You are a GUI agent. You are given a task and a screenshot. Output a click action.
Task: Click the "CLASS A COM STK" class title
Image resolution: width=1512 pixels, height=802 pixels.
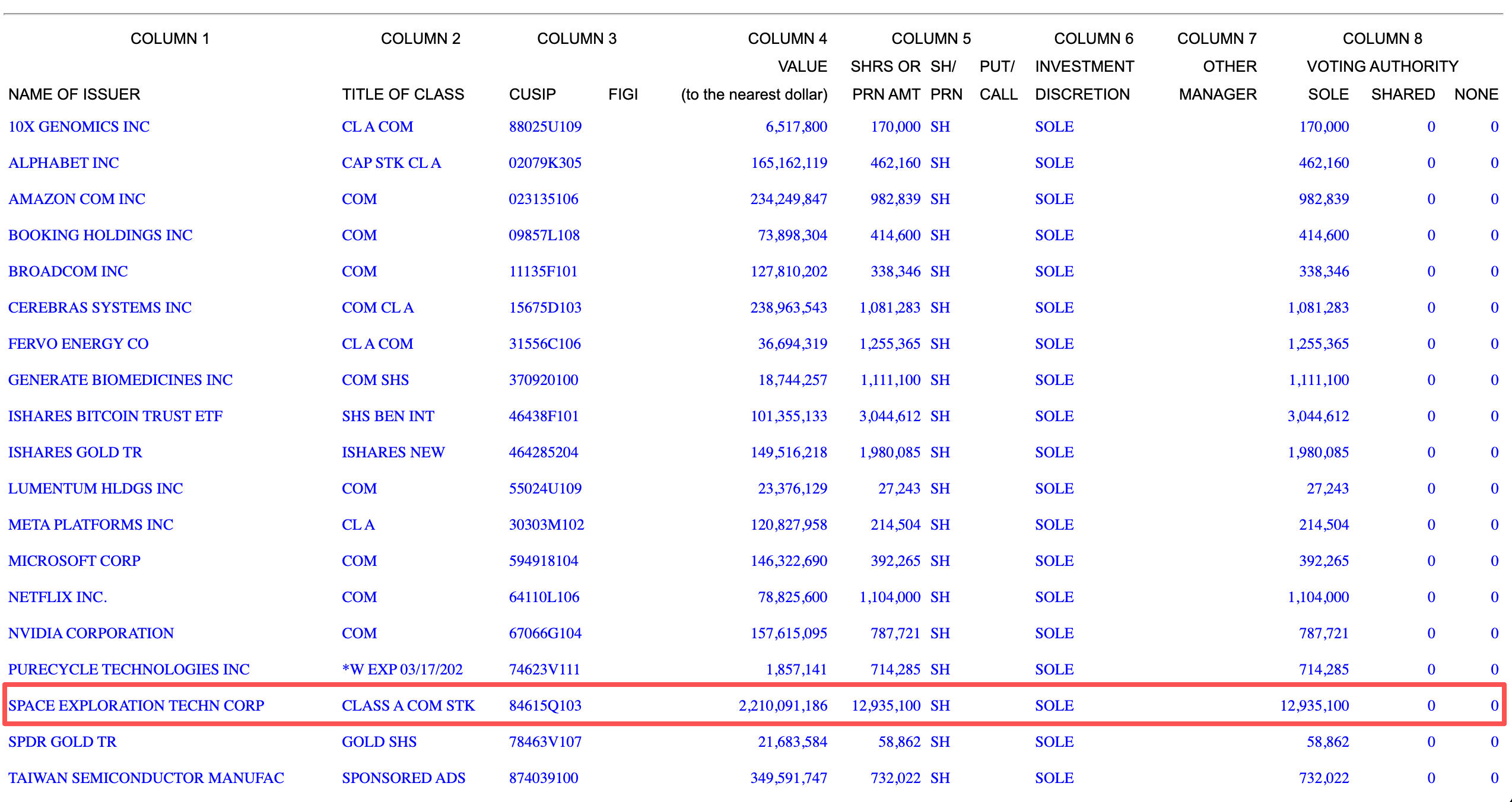409,705
